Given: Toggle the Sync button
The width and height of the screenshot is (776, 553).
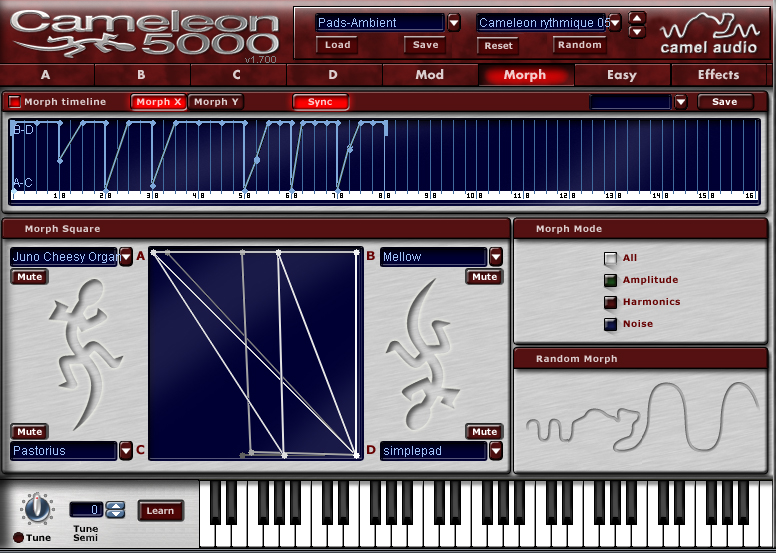Looking at the screenshot, I should 320,102.
